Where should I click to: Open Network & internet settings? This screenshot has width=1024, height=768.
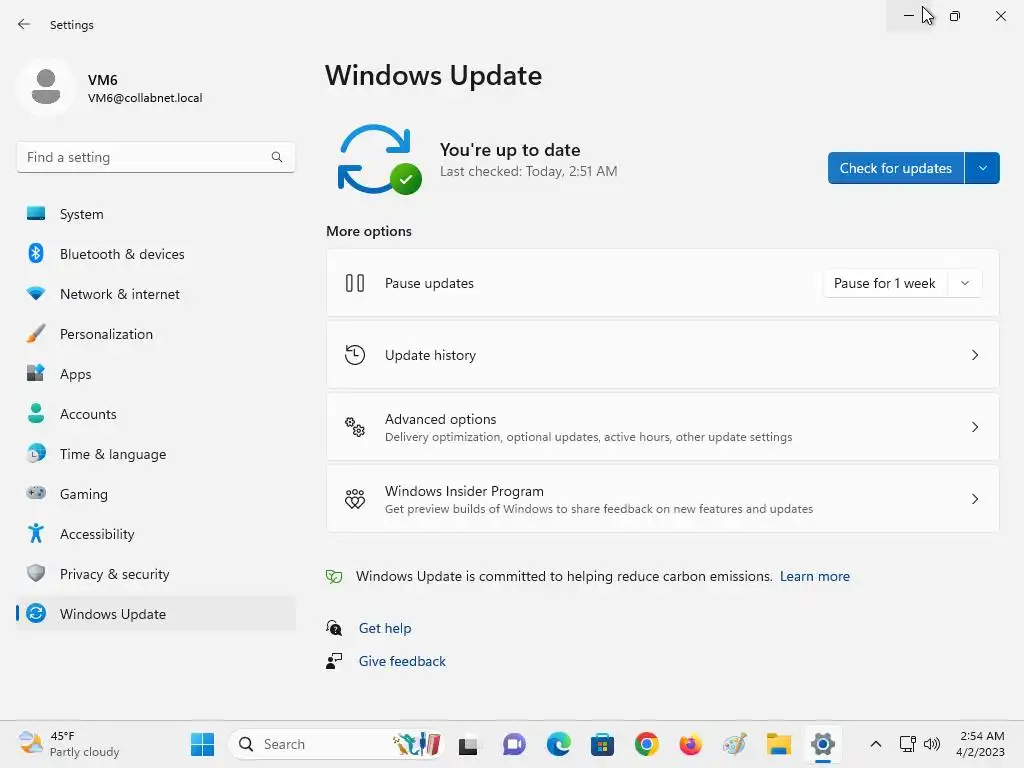[x=155, y=293]
